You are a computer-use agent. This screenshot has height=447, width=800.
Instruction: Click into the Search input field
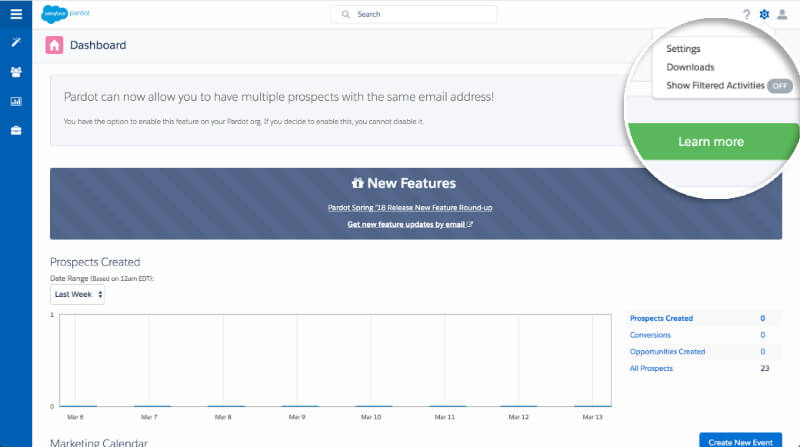coord(413,14)
